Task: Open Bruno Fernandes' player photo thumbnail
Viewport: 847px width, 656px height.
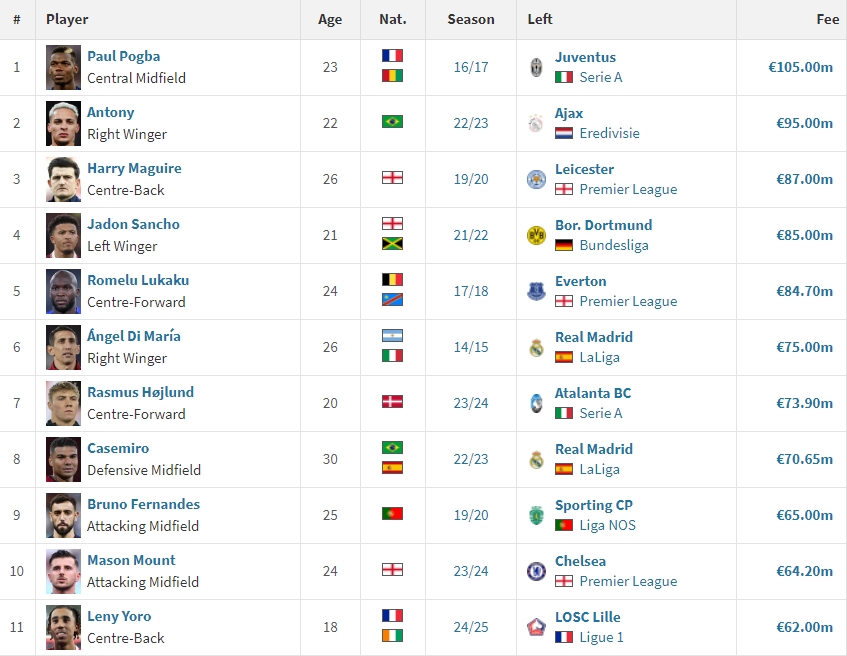Action: pos(63,516)
